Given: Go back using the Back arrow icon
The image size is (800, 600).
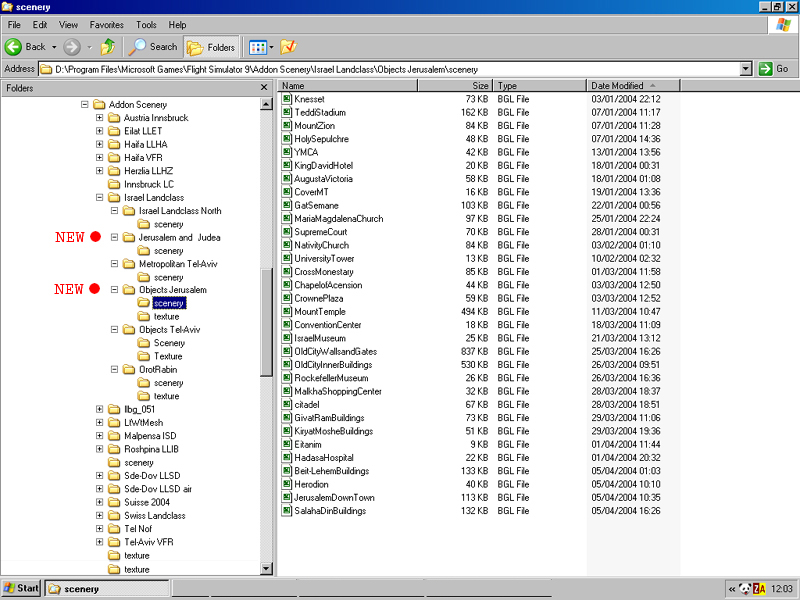Looking at the screenshot, I should pyautogui.click(x=13, y=47).
